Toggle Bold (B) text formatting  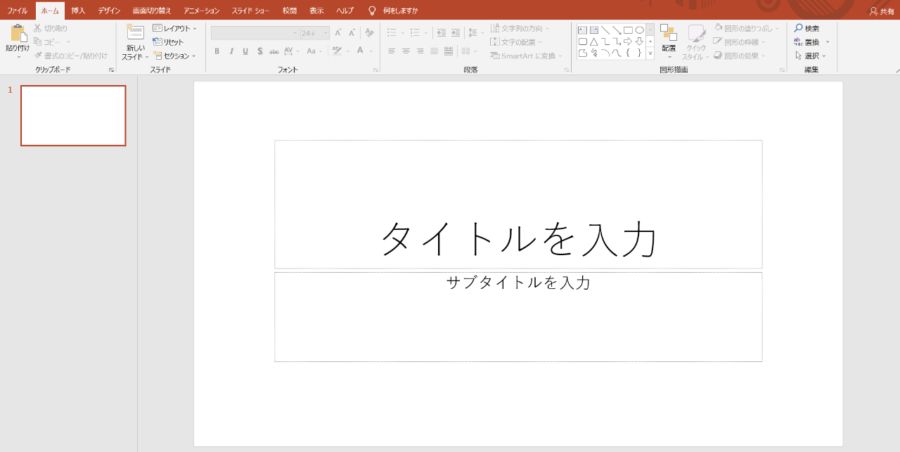point(217,51)
